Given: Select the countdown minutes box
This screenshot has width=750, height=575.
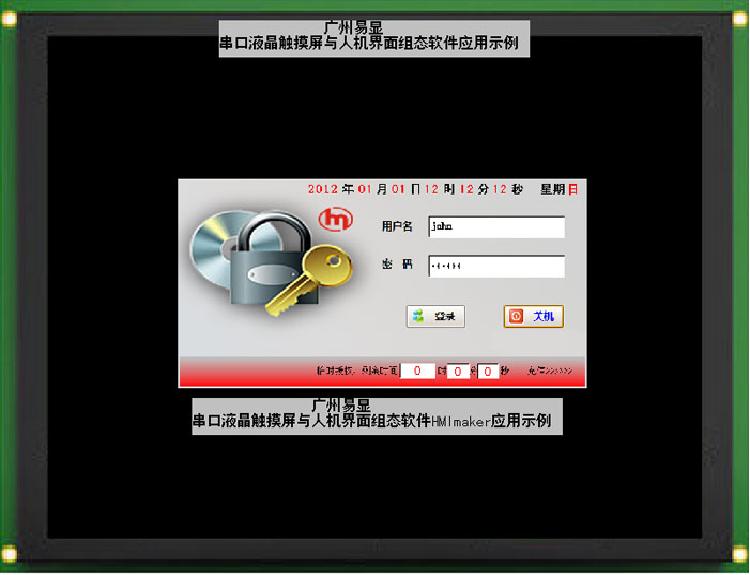Looking at the screenshot, I should [458, 371].
